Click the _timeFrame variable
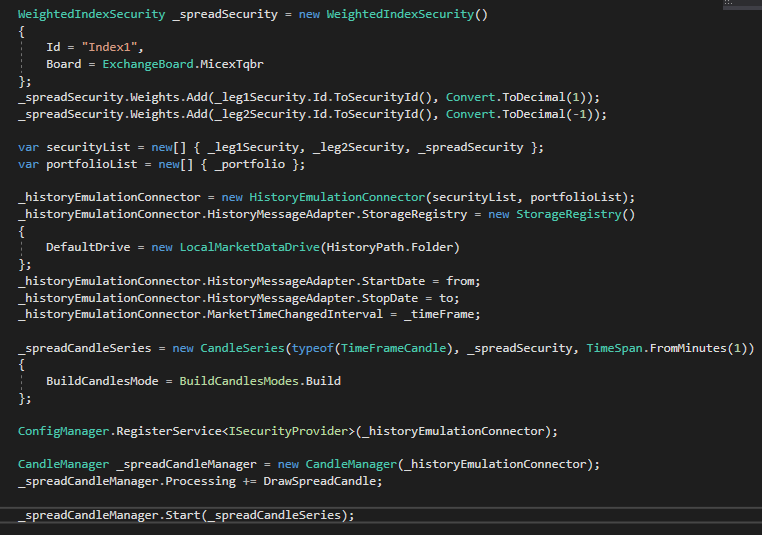This screenshot has height=535, width=762. coord(439,314)
